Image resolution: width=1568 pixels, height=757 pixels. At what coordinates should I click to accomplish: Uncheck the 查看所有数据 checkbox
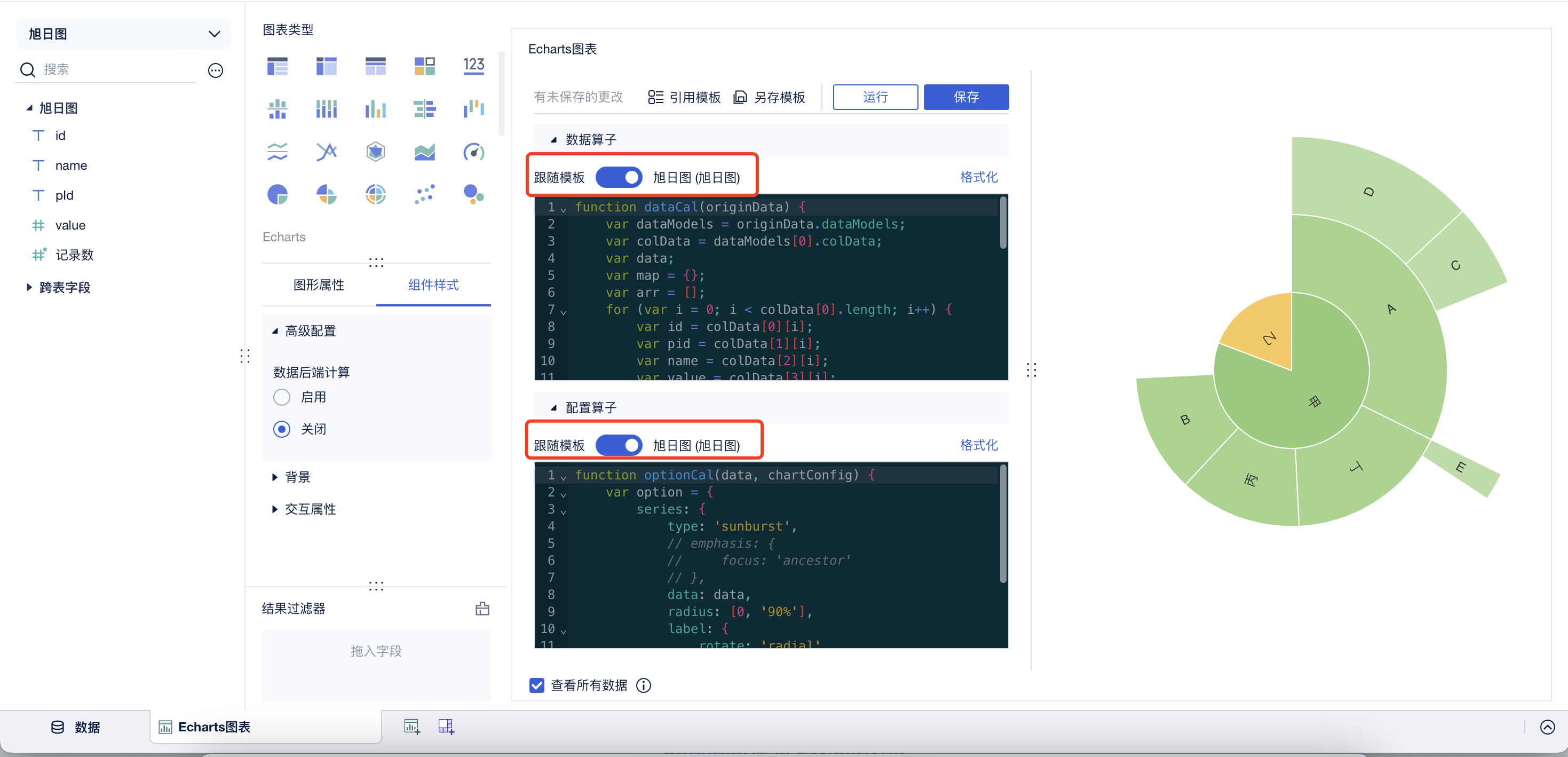coord(536,685)
